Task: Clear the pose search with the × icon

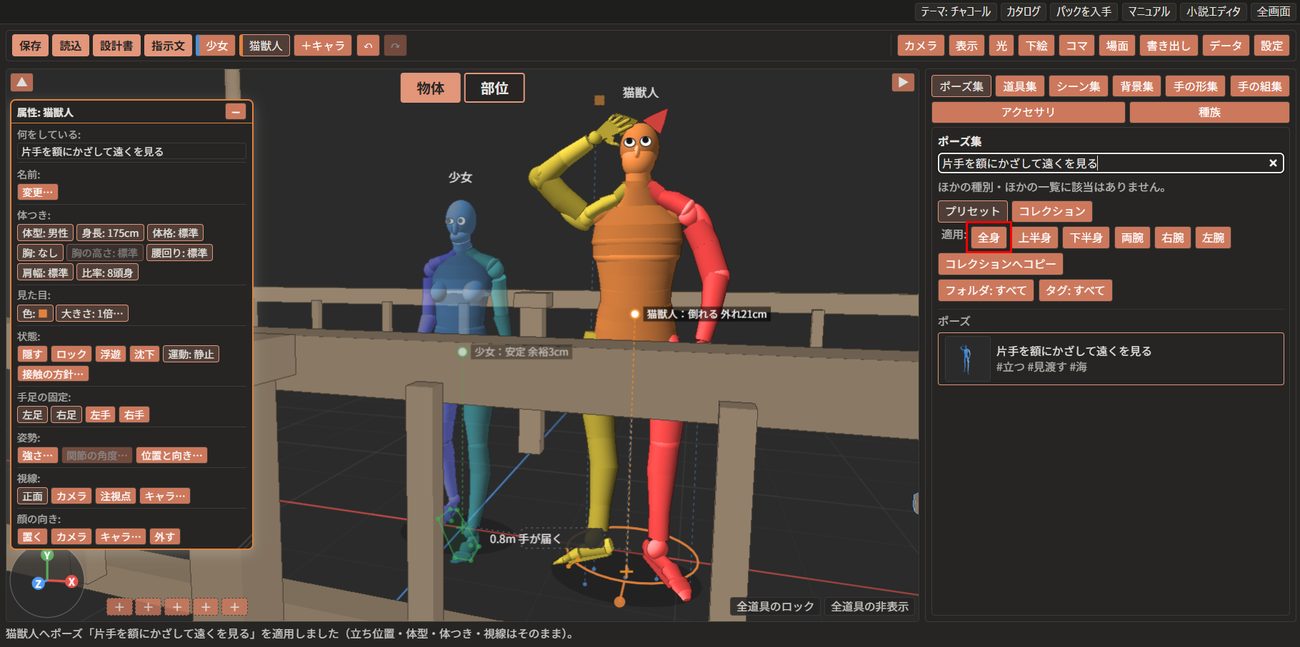Action: coord(1273,163)
